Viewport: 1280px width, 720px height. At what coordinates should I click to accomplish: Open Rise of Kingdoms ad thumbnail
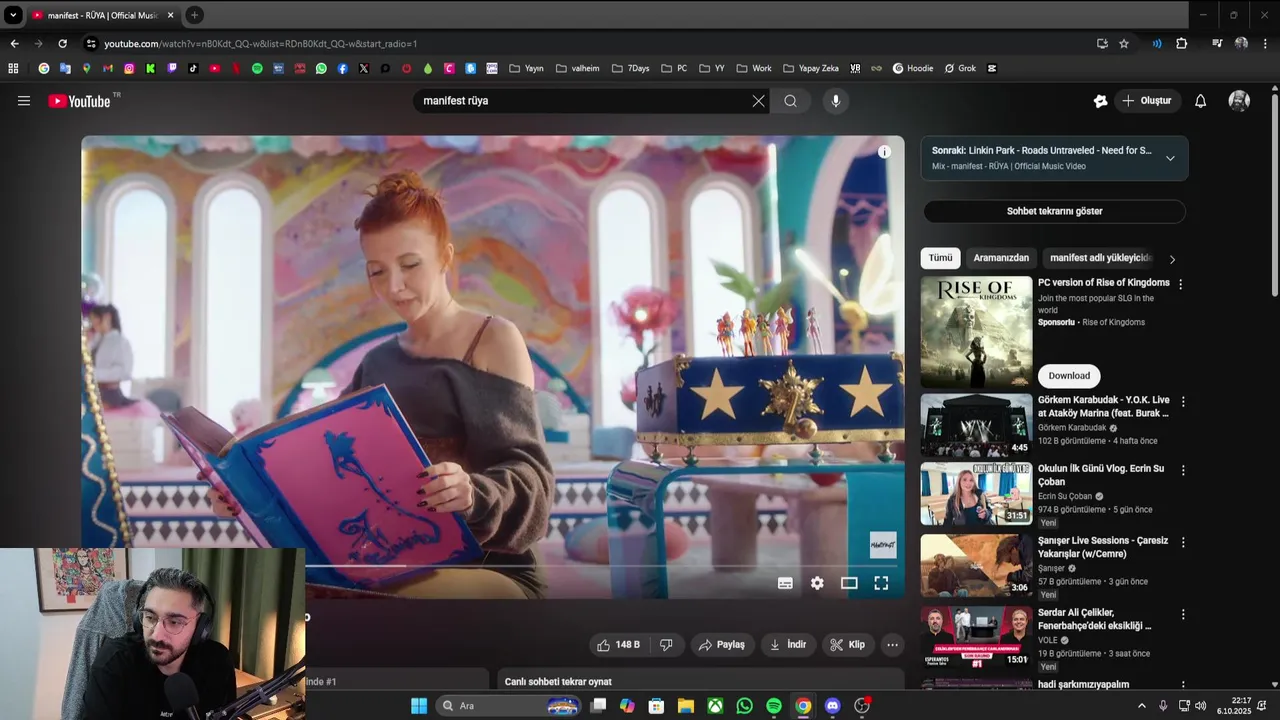click(976, 332)
